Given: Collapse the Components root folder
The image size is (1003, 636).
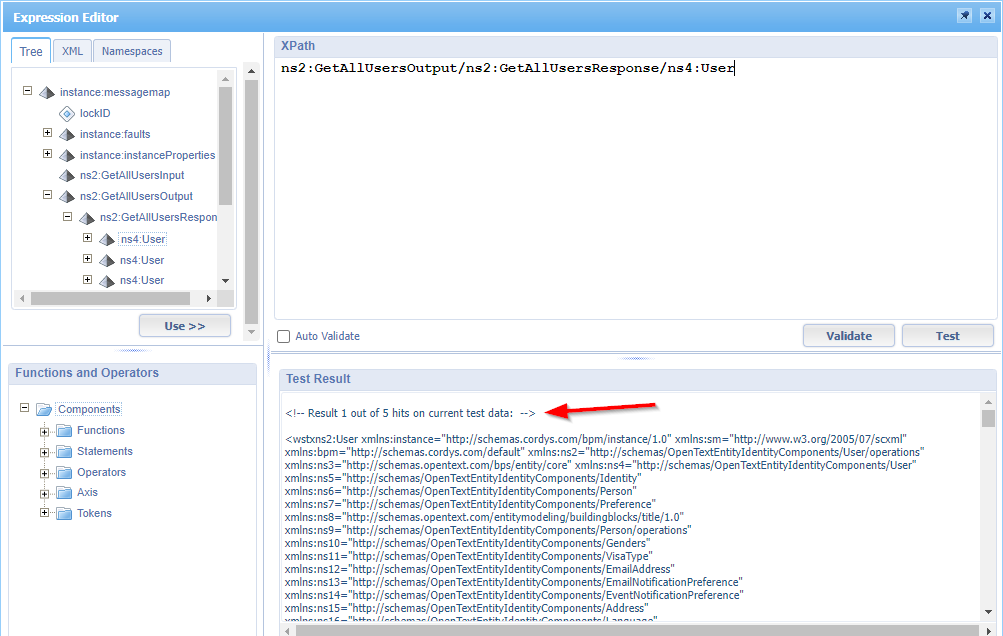Looking at the screenshot, I should pyautogui.click(x=24, y=409).
